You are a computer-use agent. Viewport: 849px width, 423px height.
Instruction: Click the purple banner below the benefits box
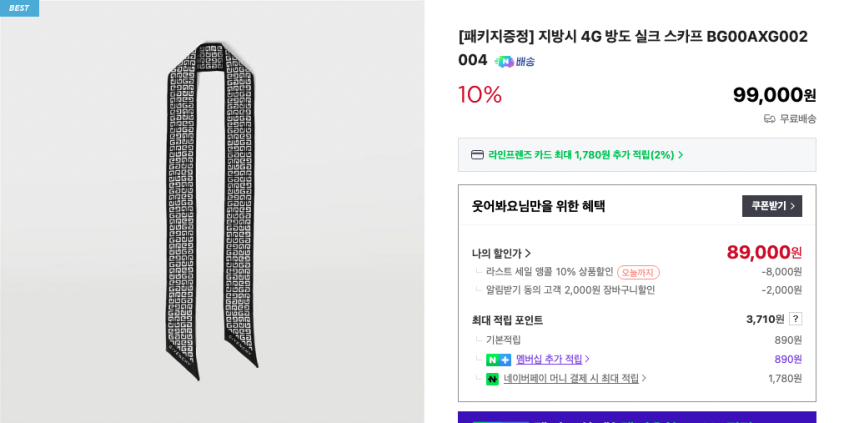(636, 417)
